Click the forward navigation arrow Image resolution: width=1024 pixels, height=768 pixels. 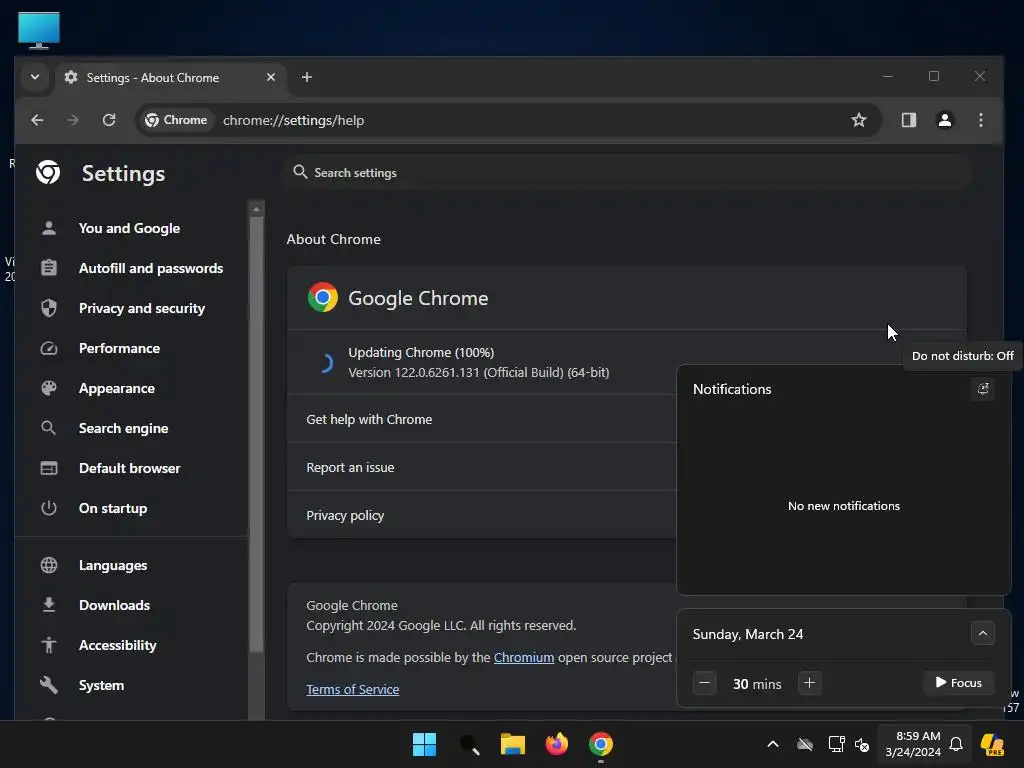click(72, 120)
